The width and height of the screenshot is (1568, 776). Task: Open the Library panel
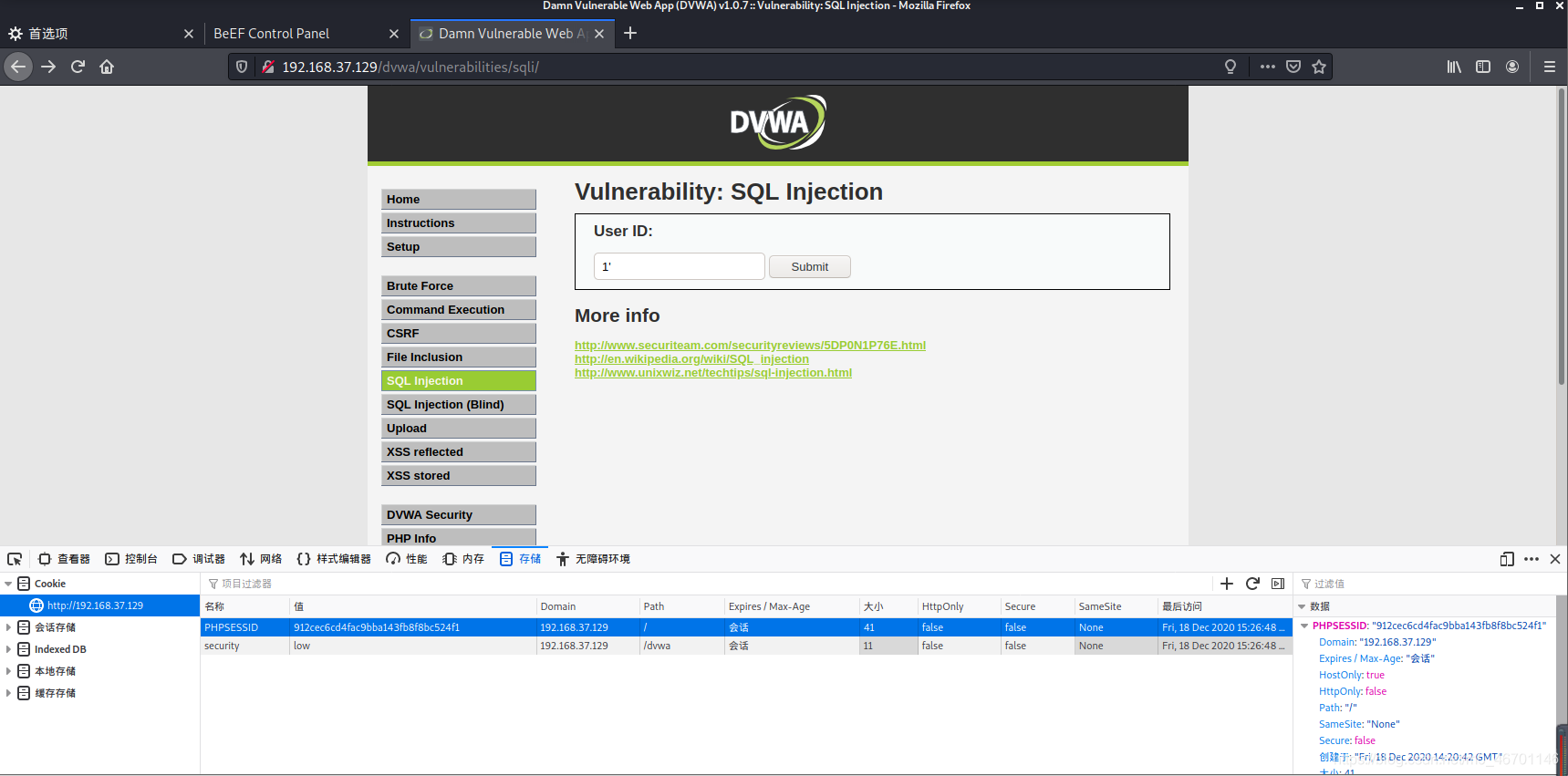[x=1454, y=67]
